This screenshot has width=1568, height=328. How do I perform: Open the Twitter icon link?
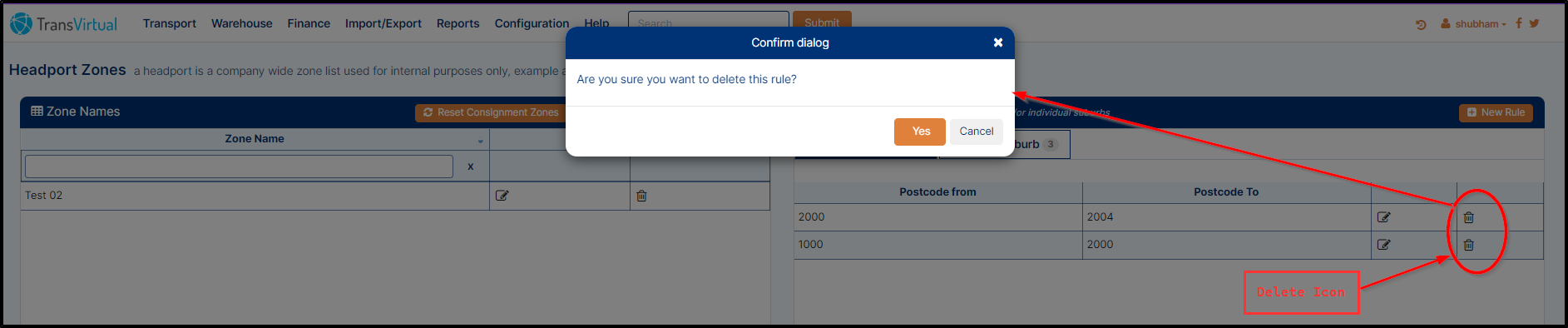1534,23
